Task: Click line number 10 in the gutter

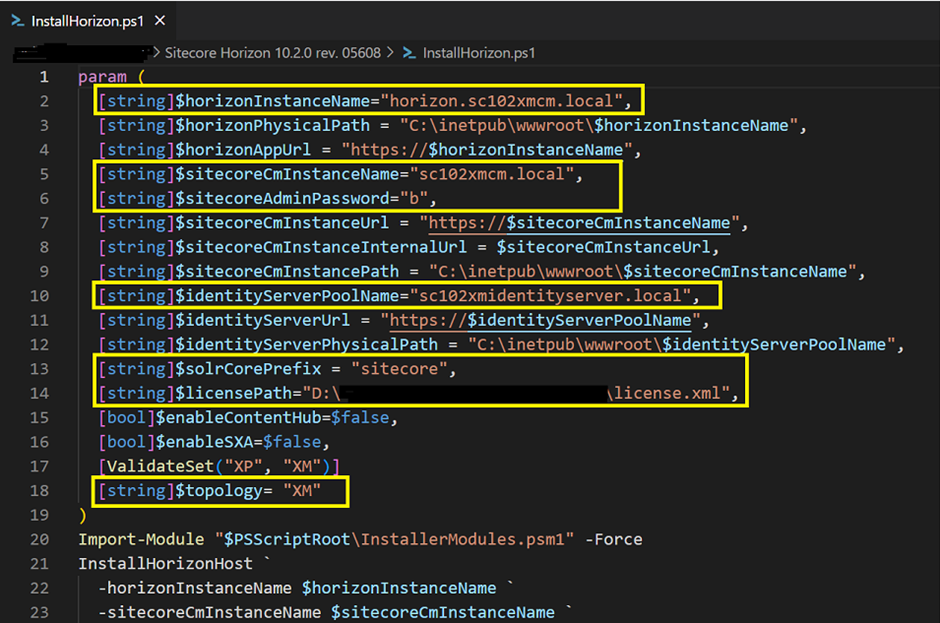Action: coord(40,296)
